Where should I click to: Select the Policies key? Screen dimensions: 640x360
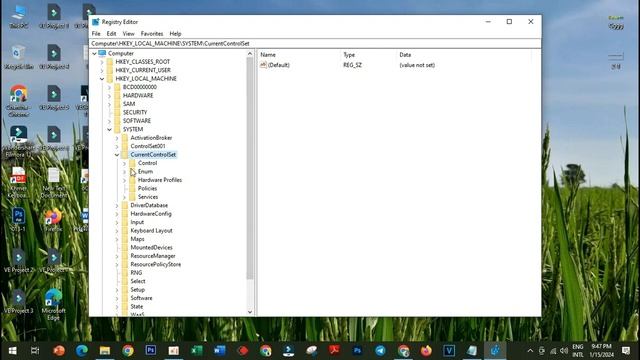147,189
